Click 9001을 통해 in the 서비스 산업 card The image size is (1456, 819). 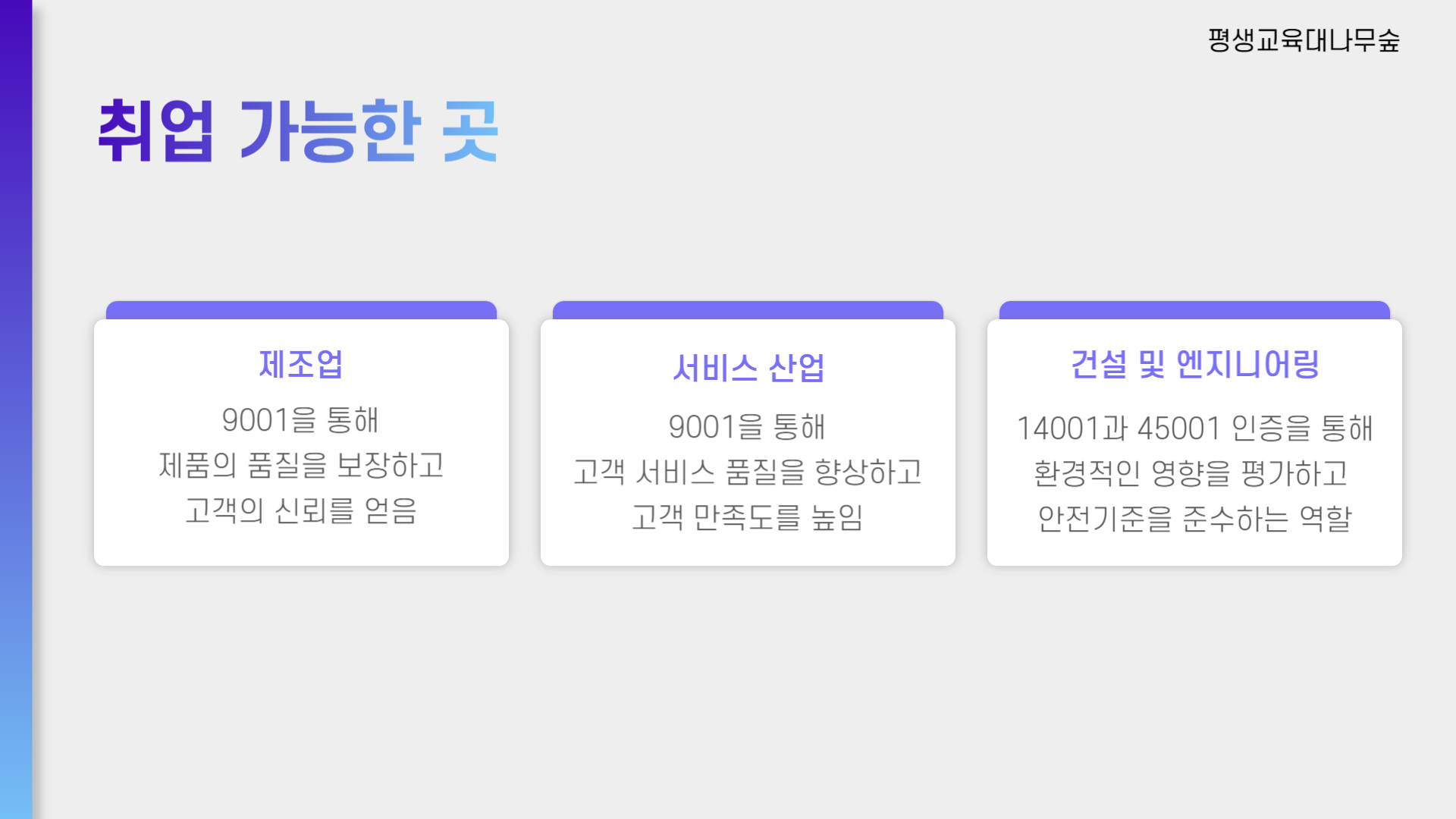point(747,427)
